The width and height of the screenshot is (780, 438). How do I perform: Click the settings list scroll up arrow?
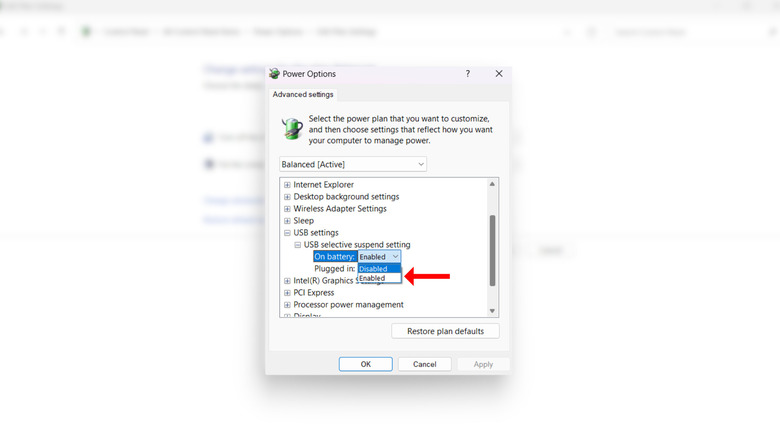492,184
